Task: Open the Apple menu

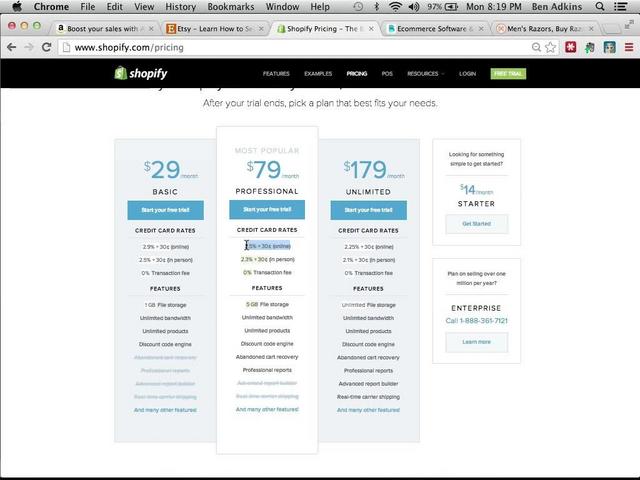Action: 17,7
